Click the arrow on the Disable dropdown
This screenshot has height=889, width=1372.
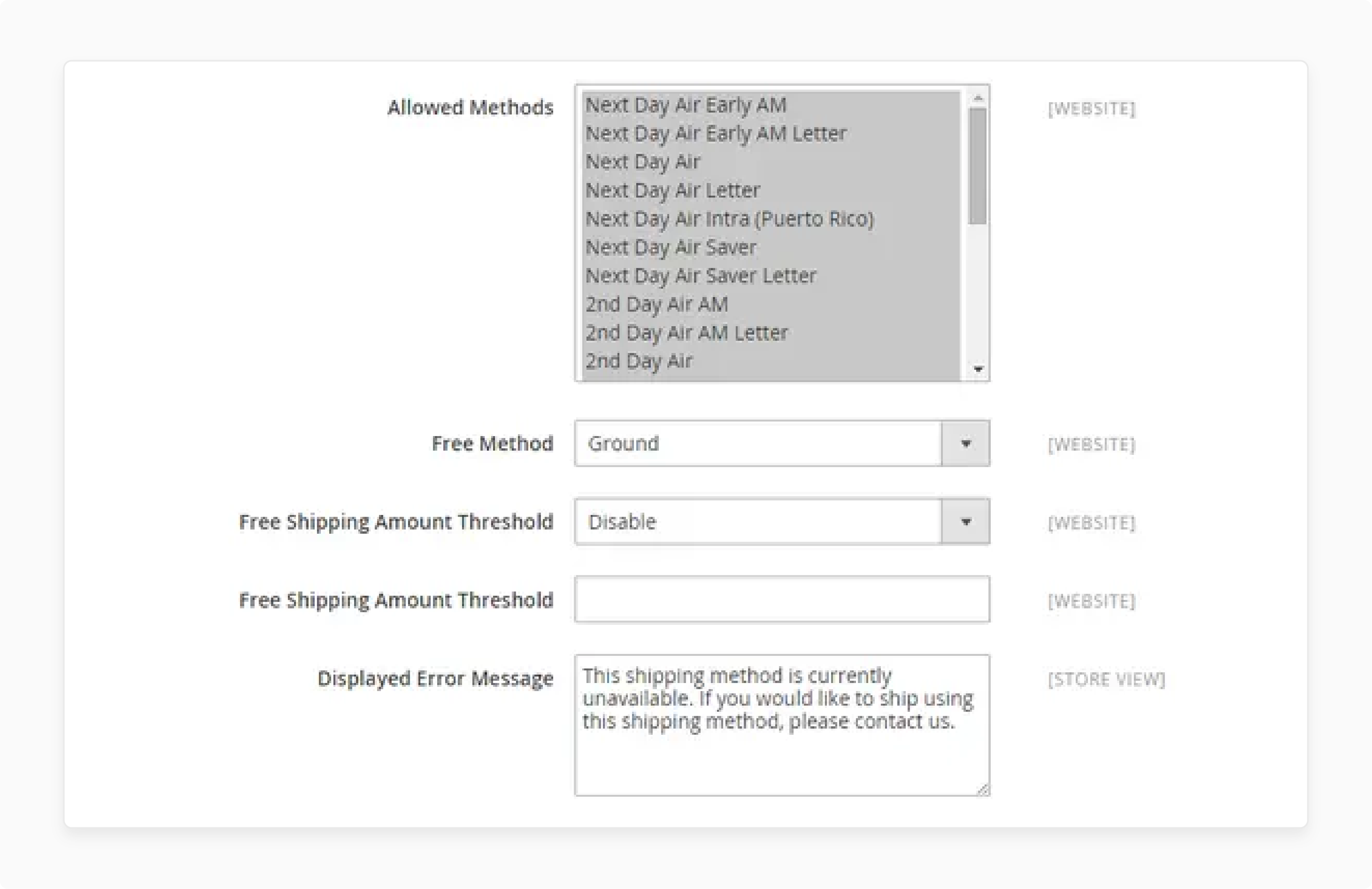965,522
